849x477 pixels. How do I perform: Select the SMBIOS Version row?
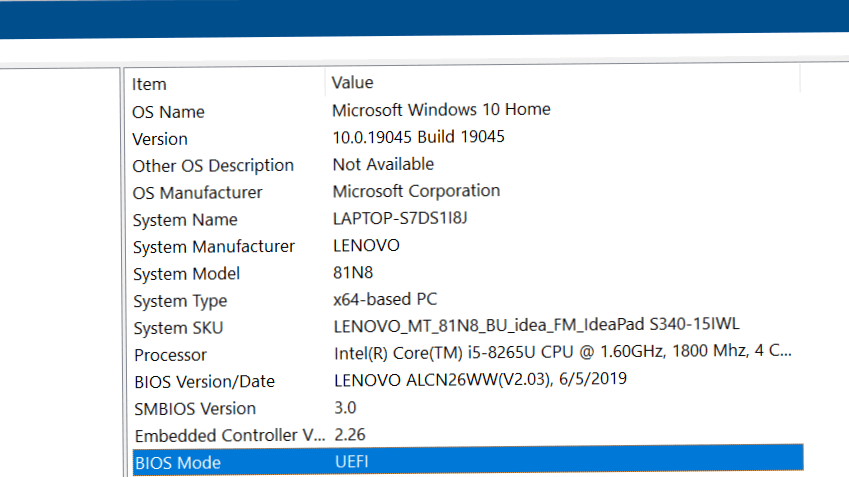(x=195, y=409)
